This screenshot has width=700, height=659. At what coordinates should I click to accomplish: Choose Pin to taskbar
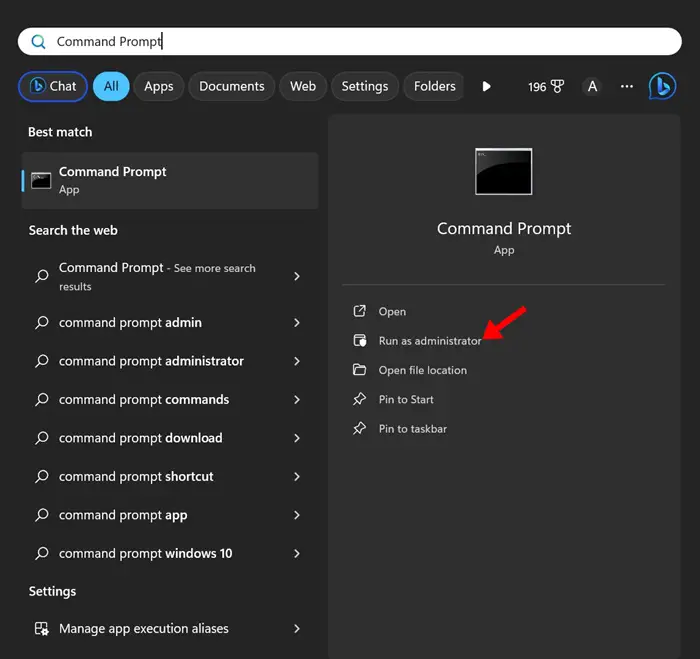click(412, 429)
